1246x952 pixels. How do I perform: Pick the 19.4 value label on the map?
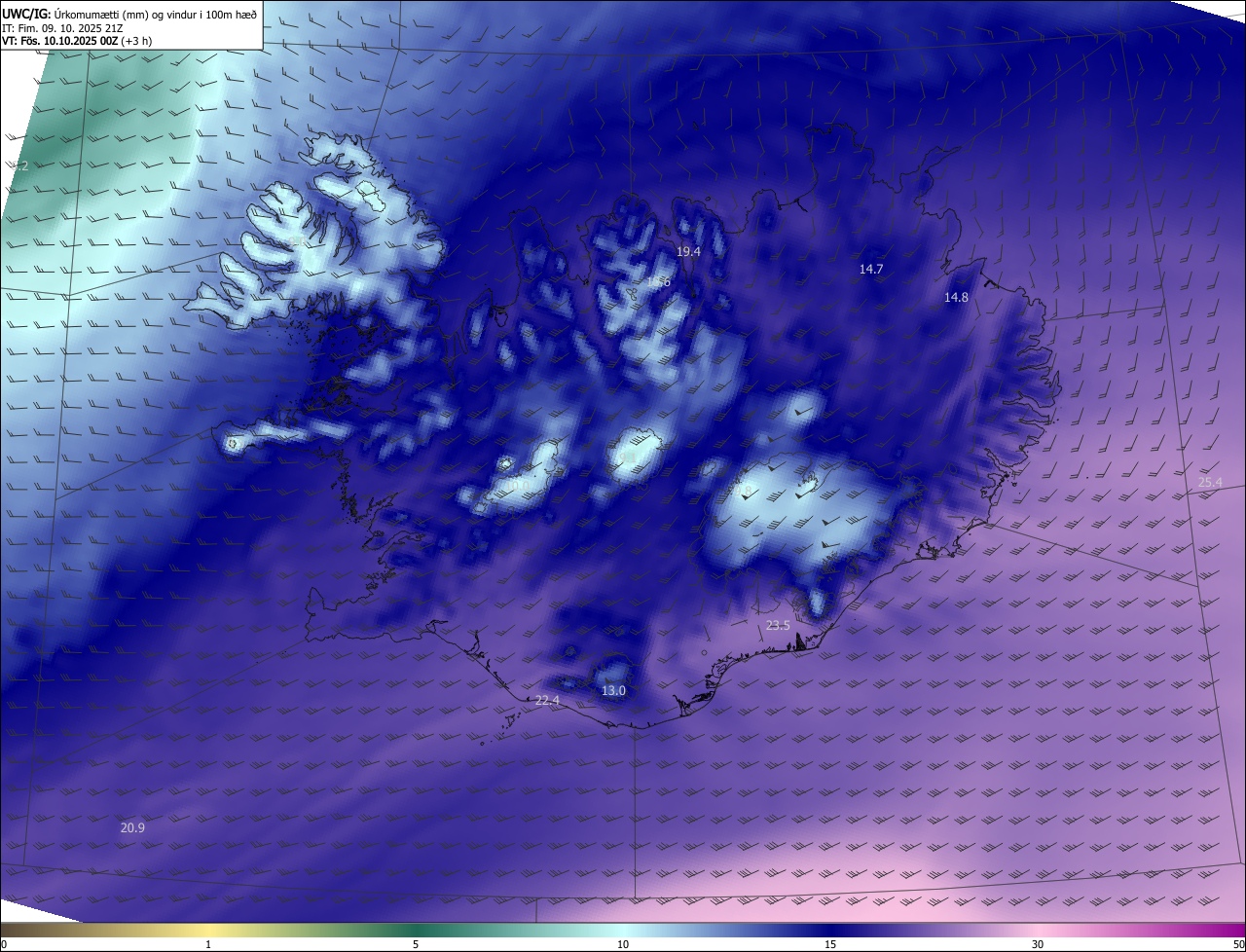tap(688, 251)
